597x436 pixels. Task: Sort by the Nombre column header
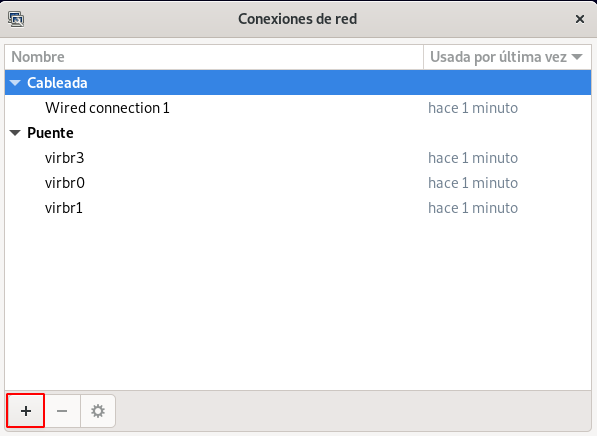pyautogui.click(x=214, y=57)
